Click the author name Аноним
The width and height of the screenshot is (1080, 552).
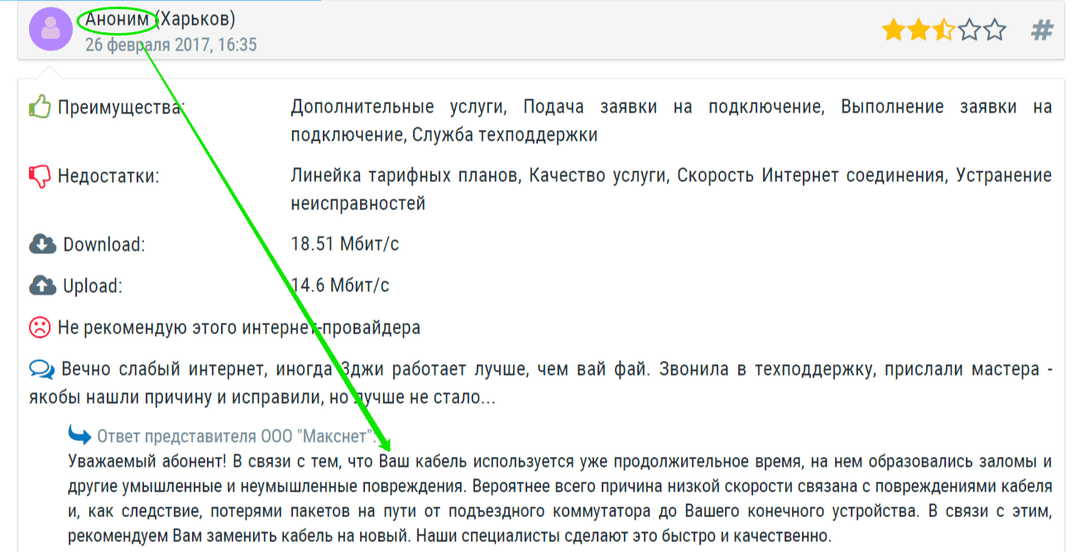[117, 19]
